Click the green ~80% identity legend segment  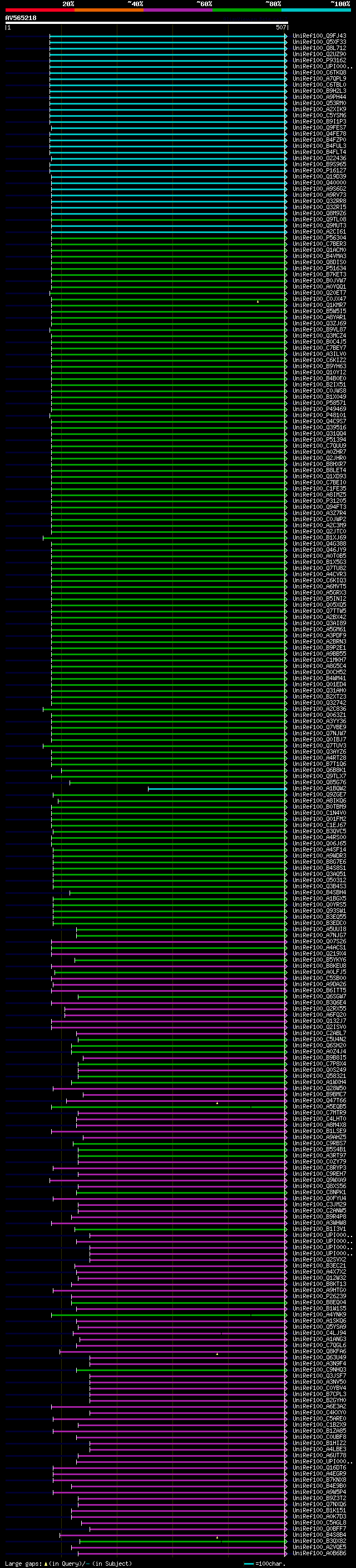246,11
